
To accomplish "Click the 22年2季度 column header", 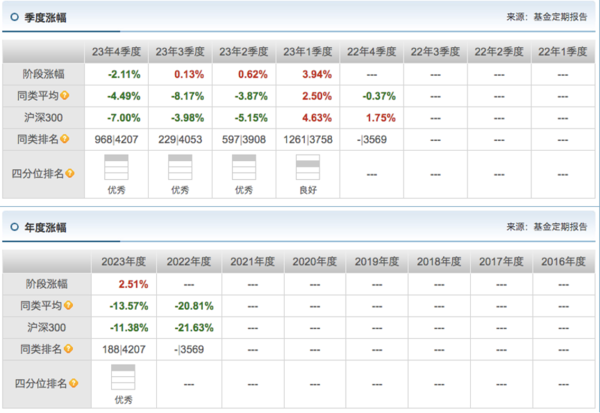I will pyautogui.click(x=499, y=52).
